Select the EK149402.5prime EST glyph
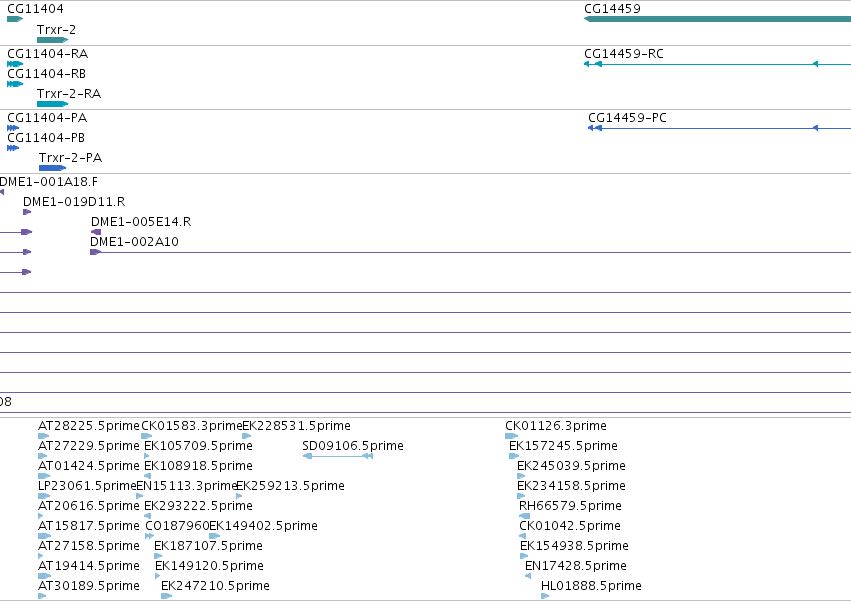851x601 pixels. click(214, 536)
